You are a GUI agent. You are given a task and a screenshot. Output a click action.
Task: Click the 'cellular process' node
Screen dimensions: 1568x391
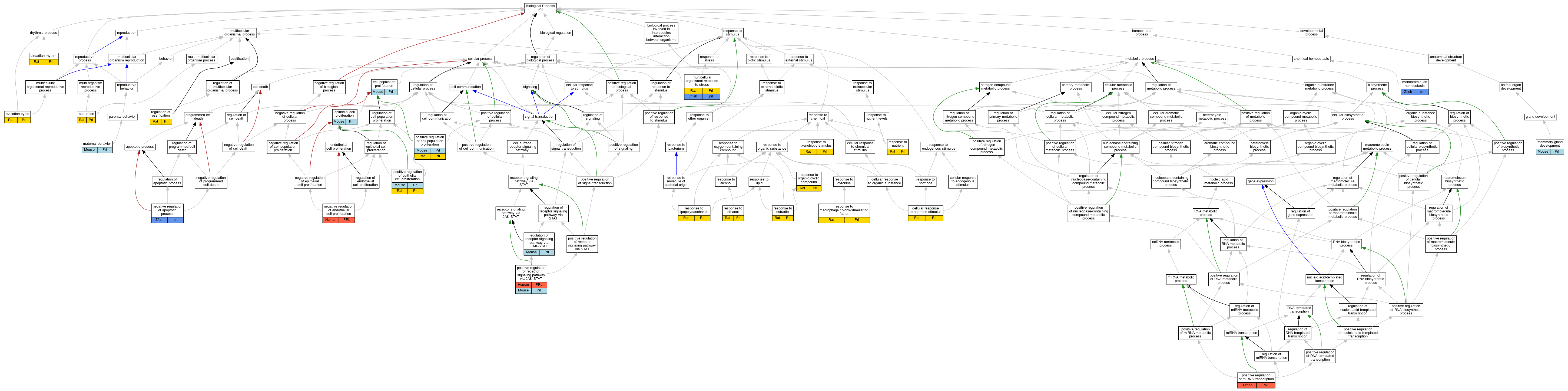point(480,59)
